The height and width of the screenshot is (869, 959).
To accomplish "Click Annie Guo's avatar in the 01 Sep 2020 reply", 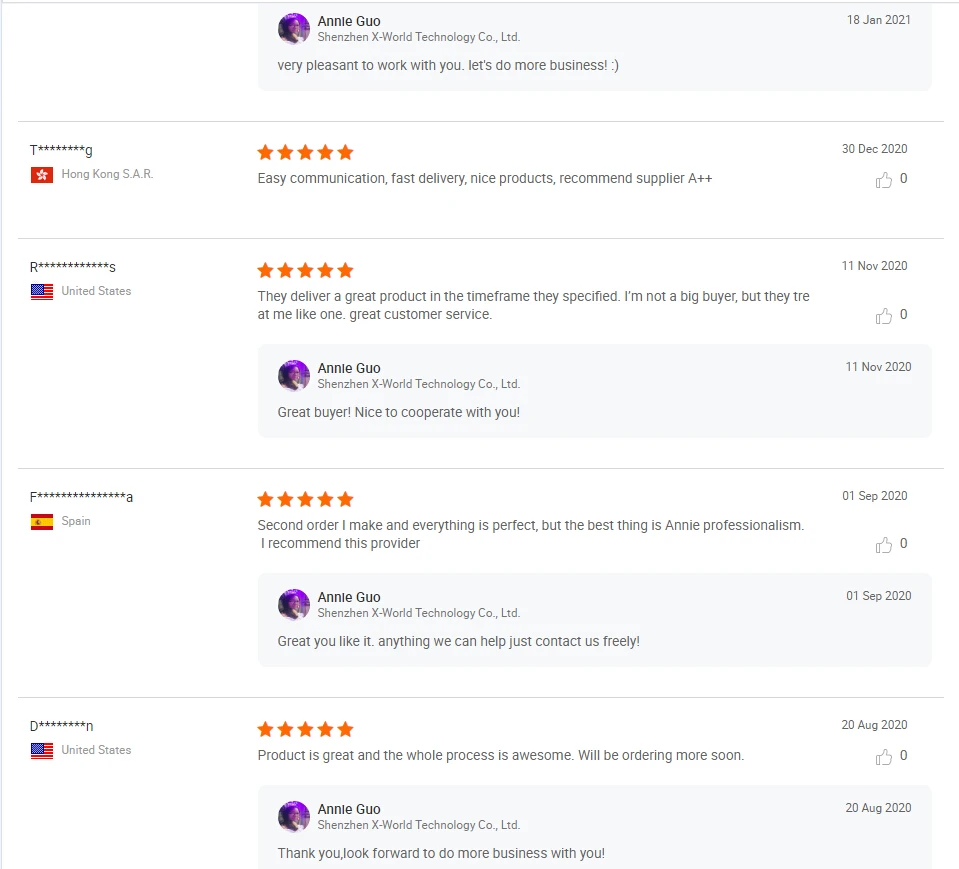I will (x=294, y=605).
